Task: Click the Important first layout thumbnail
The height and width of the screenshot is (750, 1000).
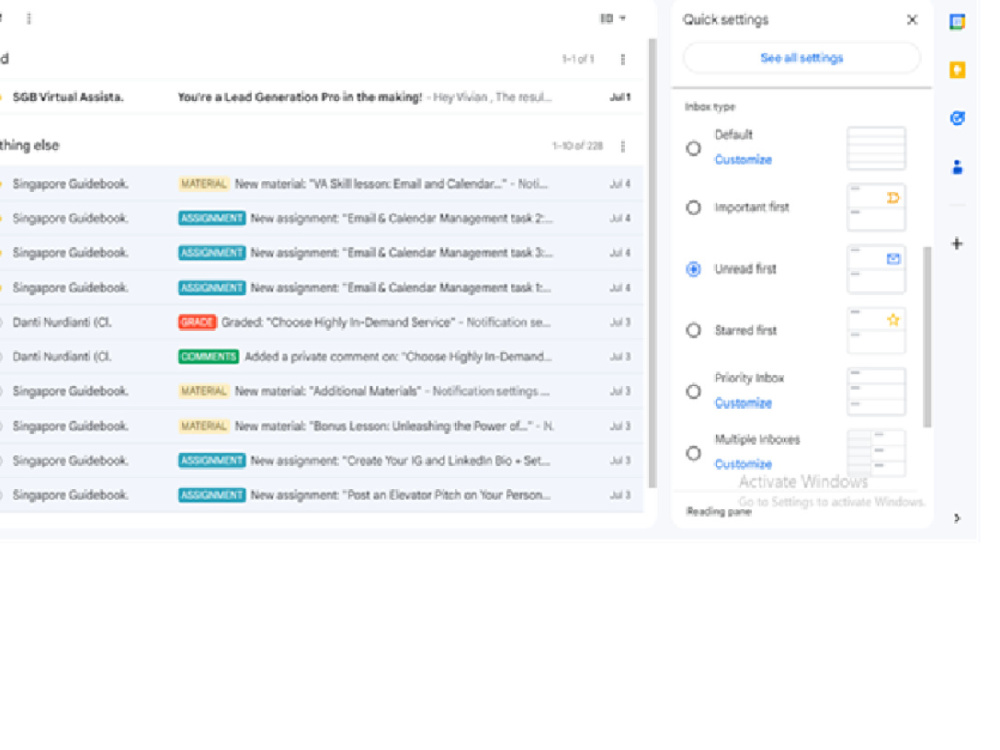Action: [x=876, y=207]
